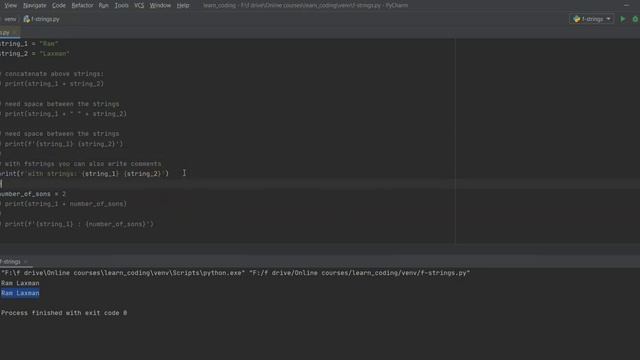Screen dimensions: 640x360
Task: Open the Help menu
Action: [183, 5]
